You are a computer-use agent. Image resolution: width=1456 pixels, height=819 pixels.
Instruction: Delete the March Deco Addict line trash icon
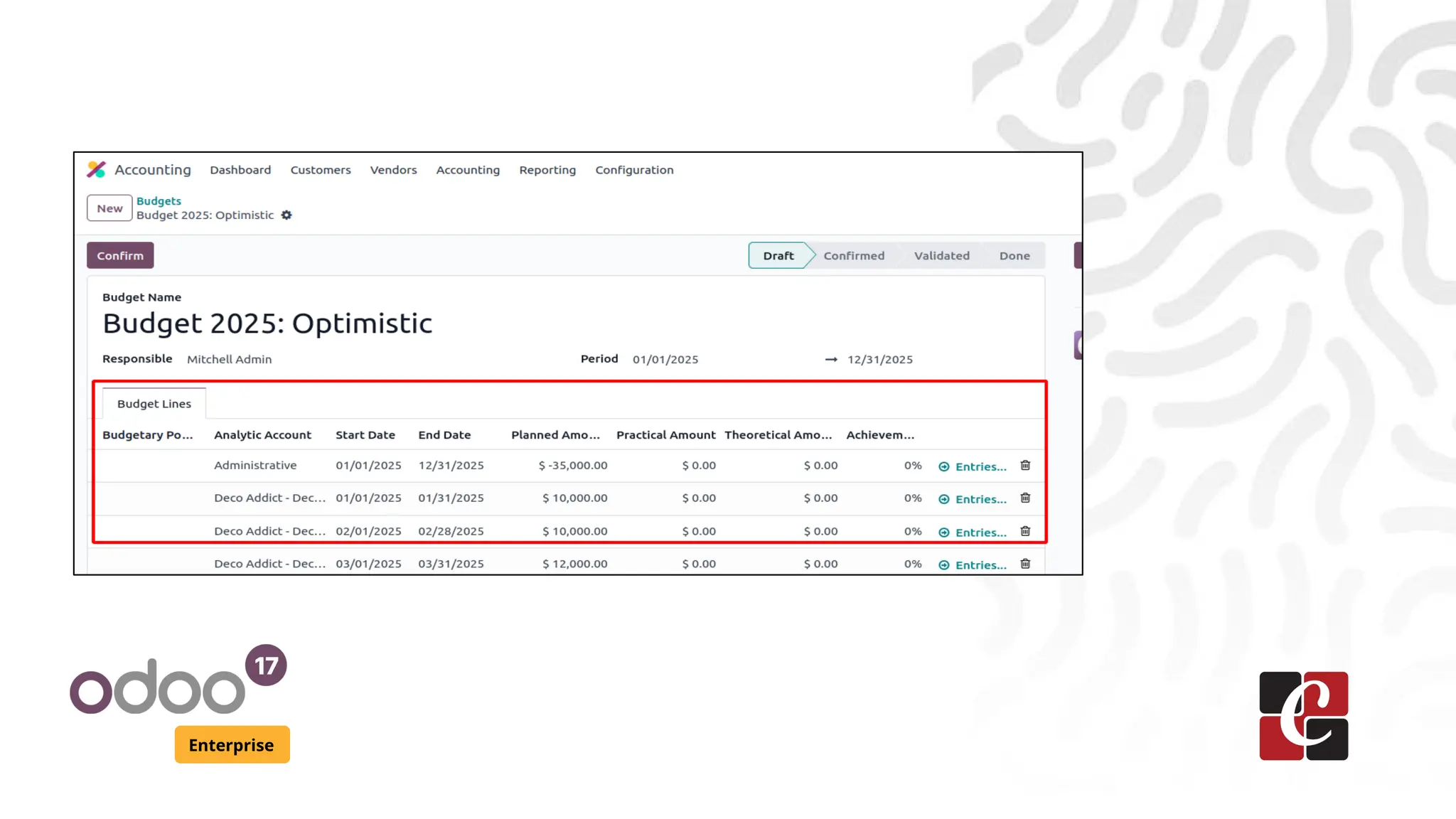click(1025, 564)
